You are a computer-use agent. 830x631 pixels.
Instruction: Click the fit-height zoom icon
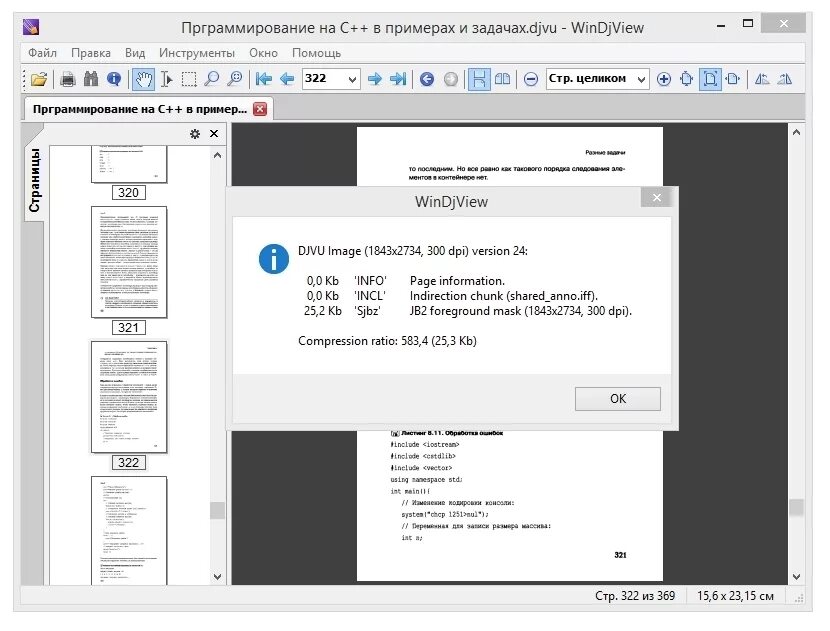(x=687, y=79)
